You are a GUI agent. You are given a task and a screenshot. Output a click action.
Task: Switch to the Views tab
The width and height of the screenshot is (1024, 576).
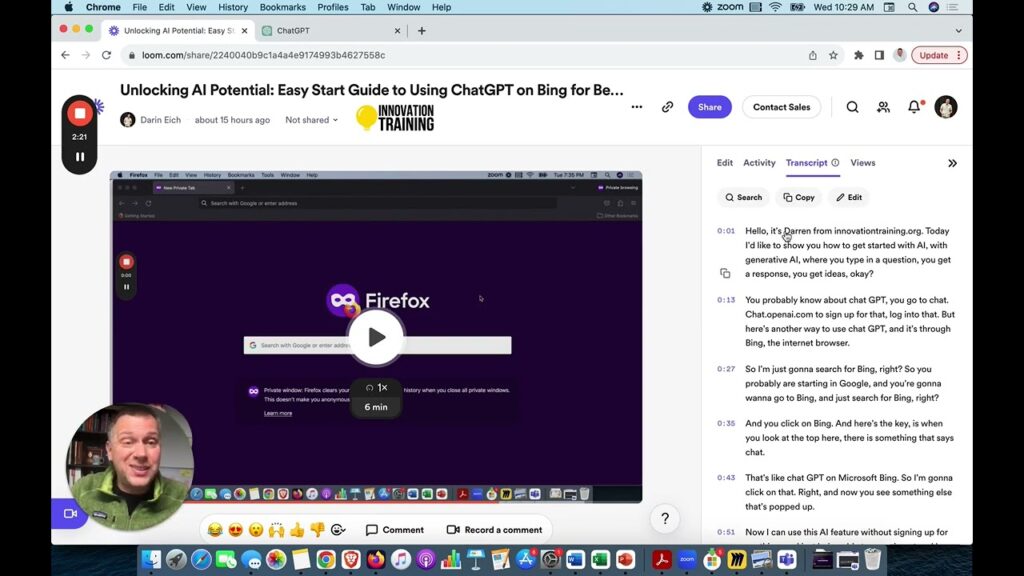(862, 163)
